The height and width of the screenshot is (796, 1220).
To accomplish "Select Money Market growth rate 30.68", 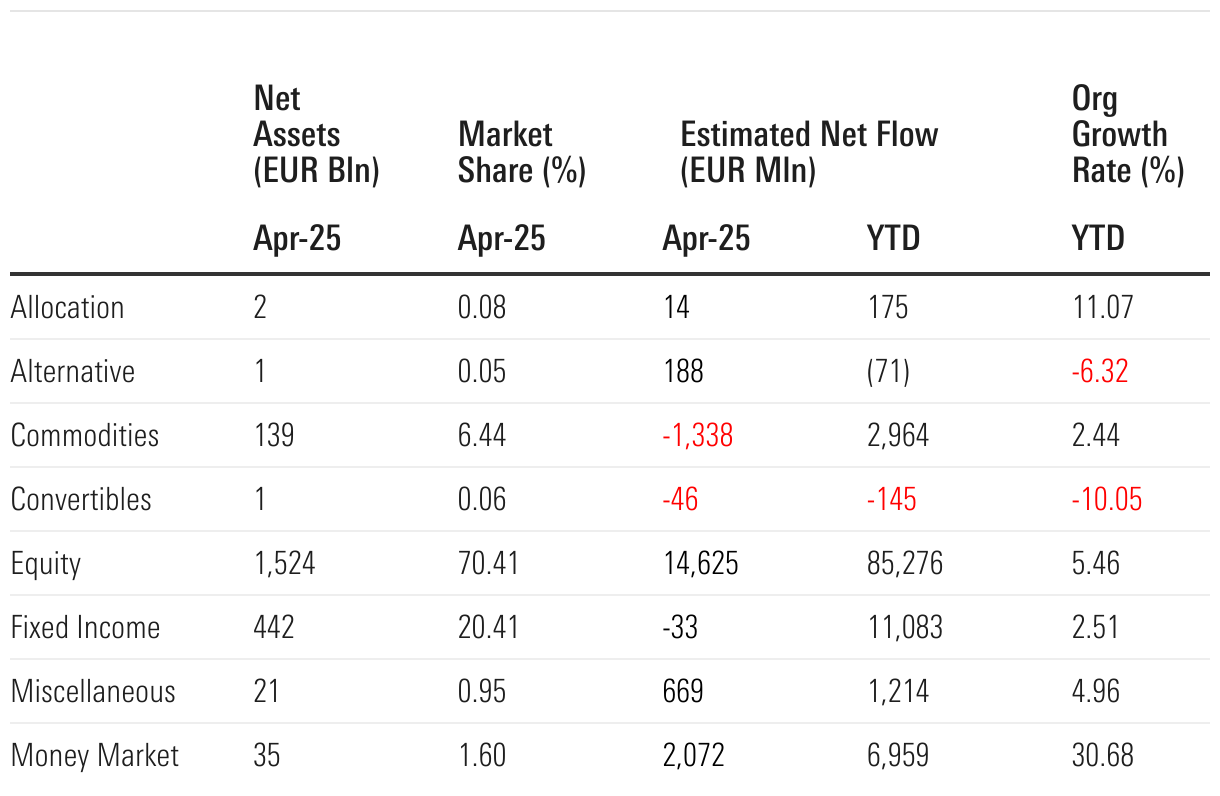I will point(1103,755).
